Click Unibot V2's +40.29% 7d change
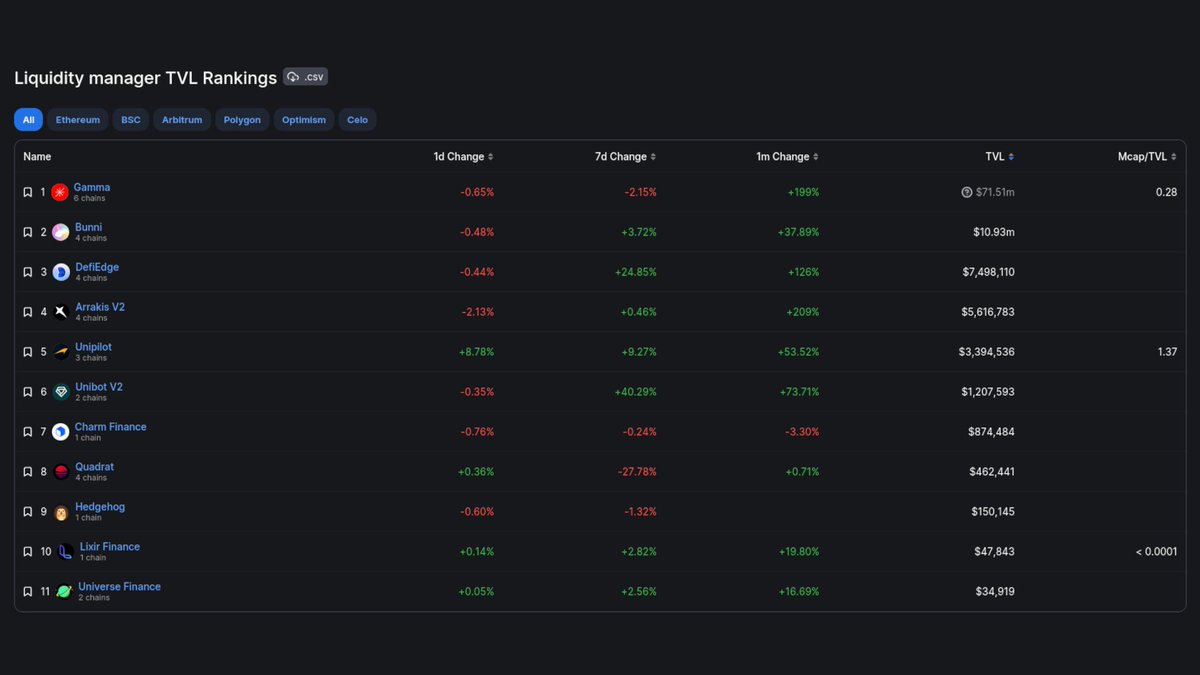The image size is (1200, 675). pyautogui.click(x=636, y=392)
